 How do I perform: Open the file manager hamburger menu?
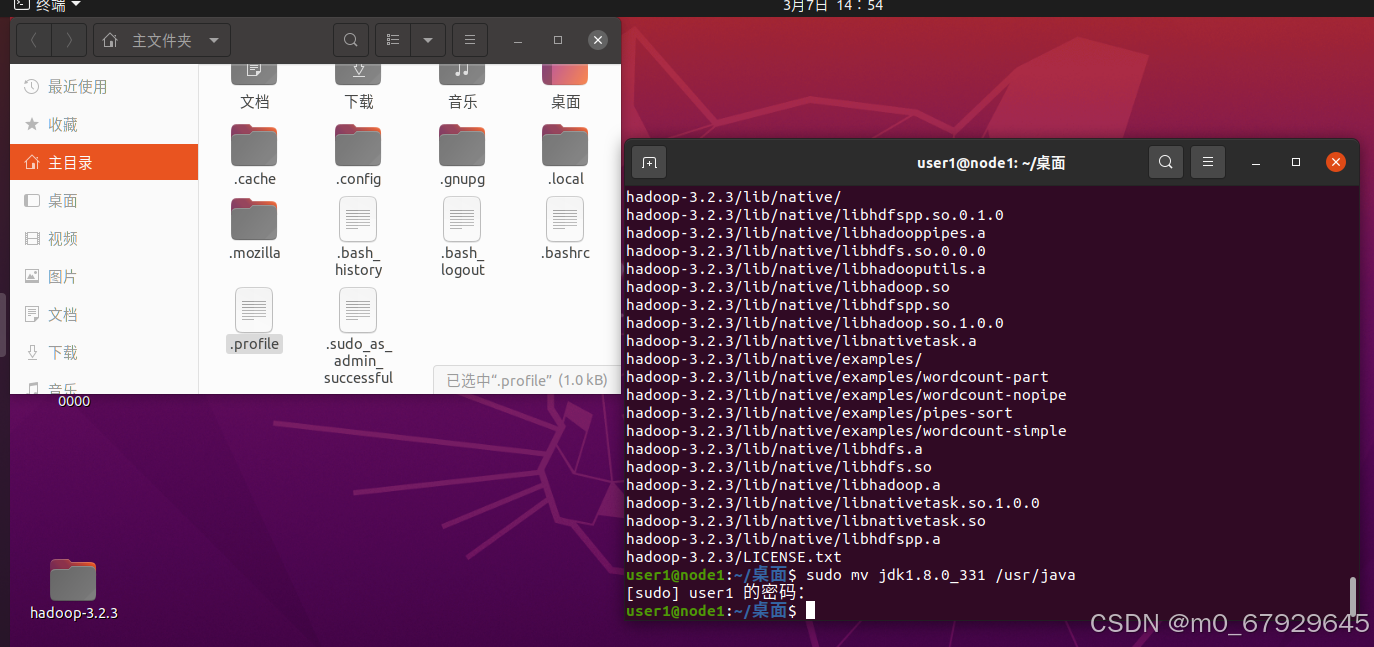point(470,40)
